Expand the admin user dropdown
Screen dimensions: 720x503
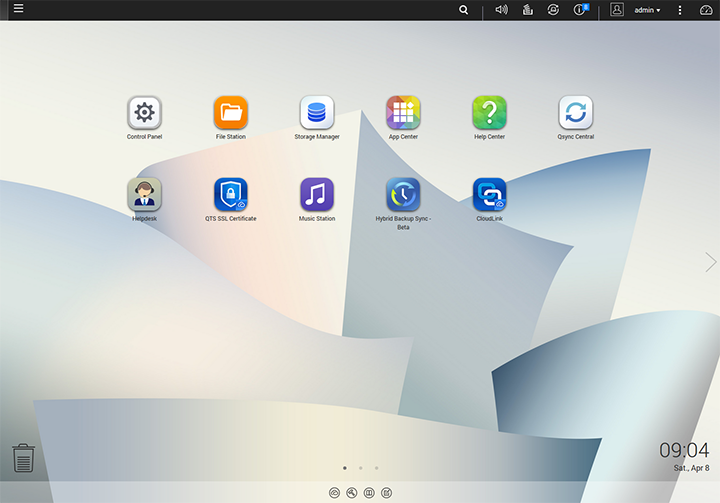647,10
